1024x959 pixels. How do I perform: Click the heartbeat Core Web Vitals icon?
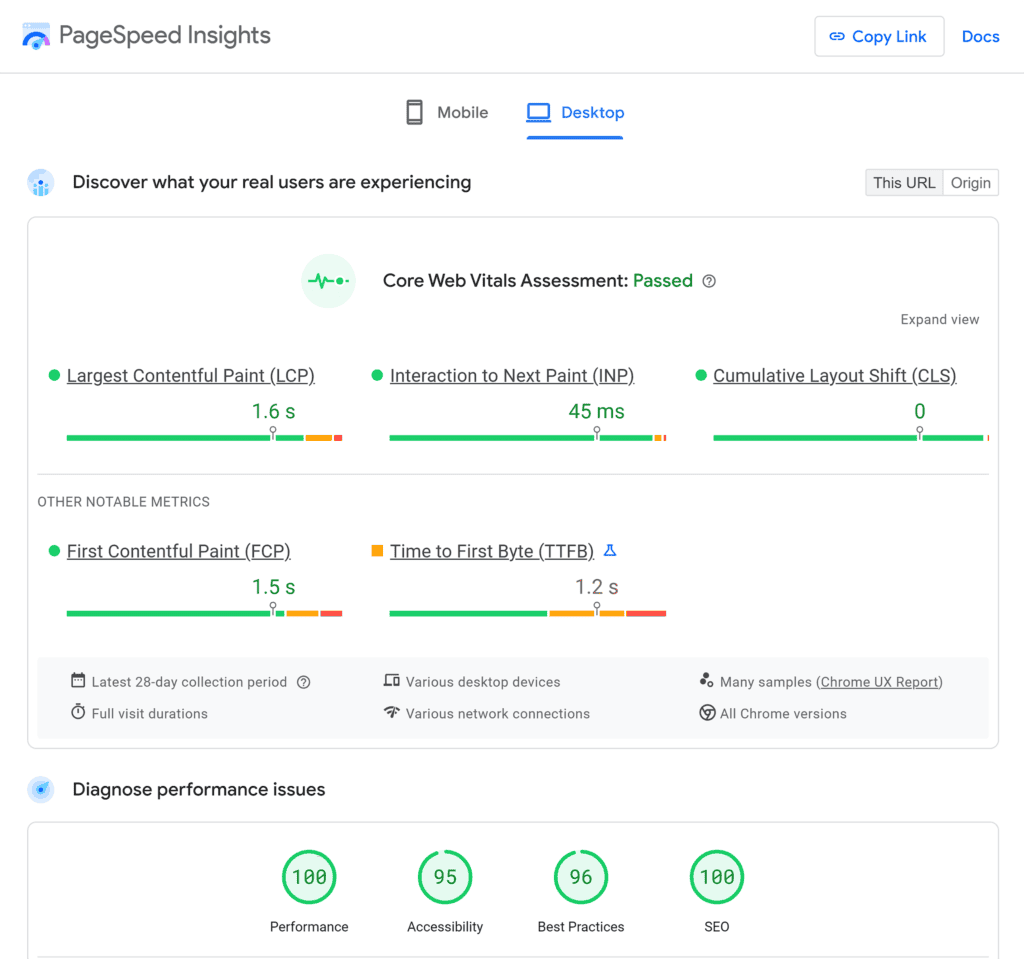[x=328, y=281]
